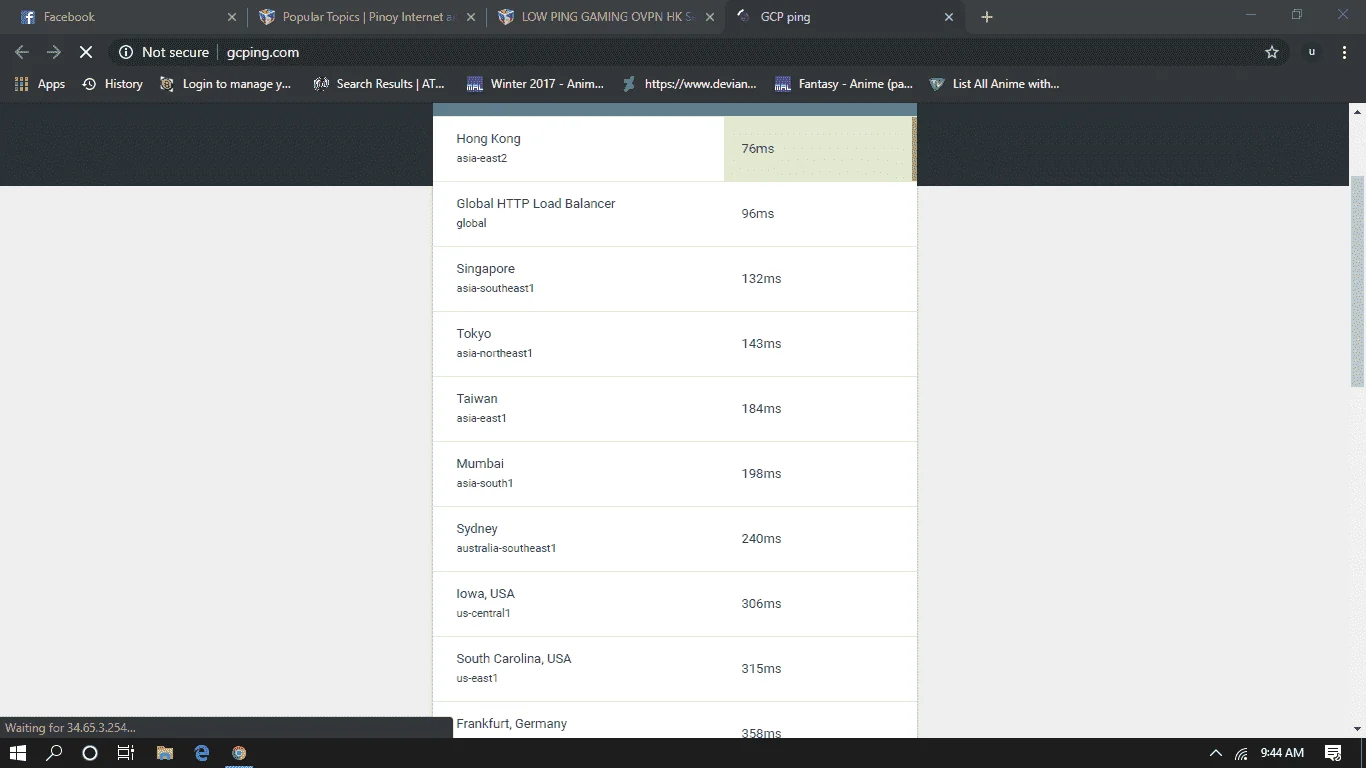1366x768 pixels.
Task: Select the Sydney australia-southeast1 row
Action: [674, 539]
